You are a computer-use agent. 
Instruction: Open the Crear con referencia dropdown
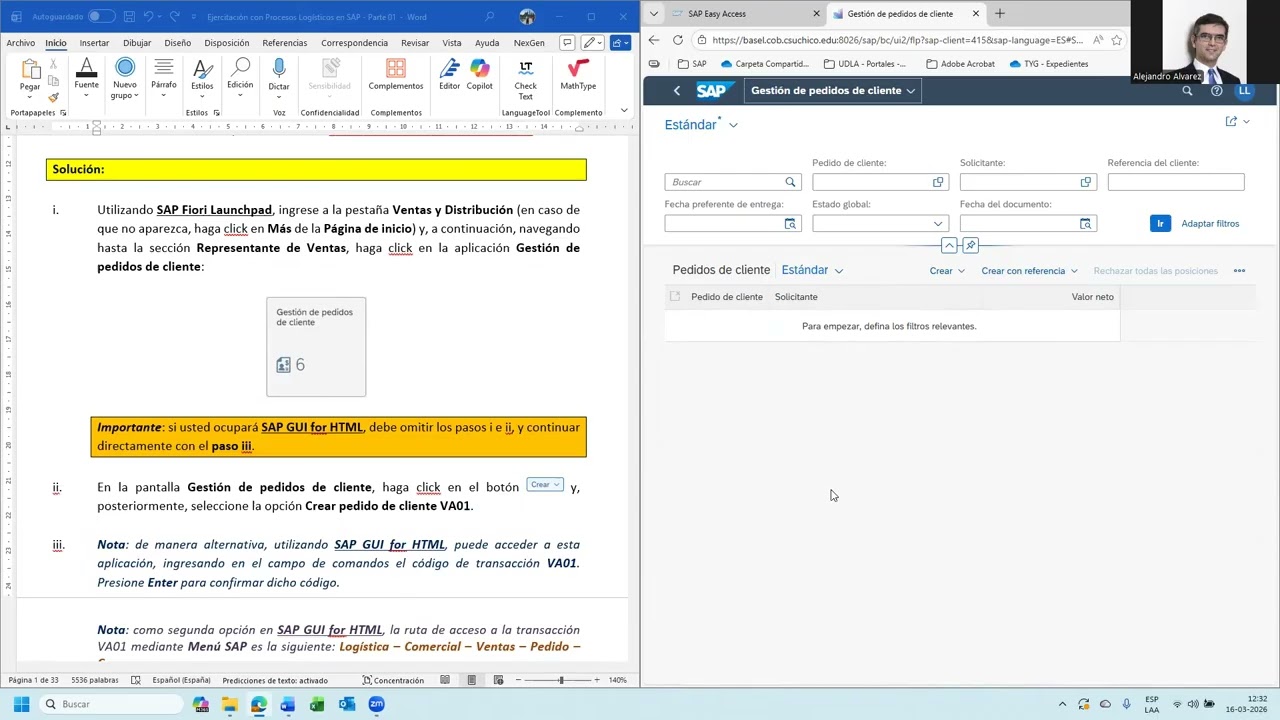1029,271
